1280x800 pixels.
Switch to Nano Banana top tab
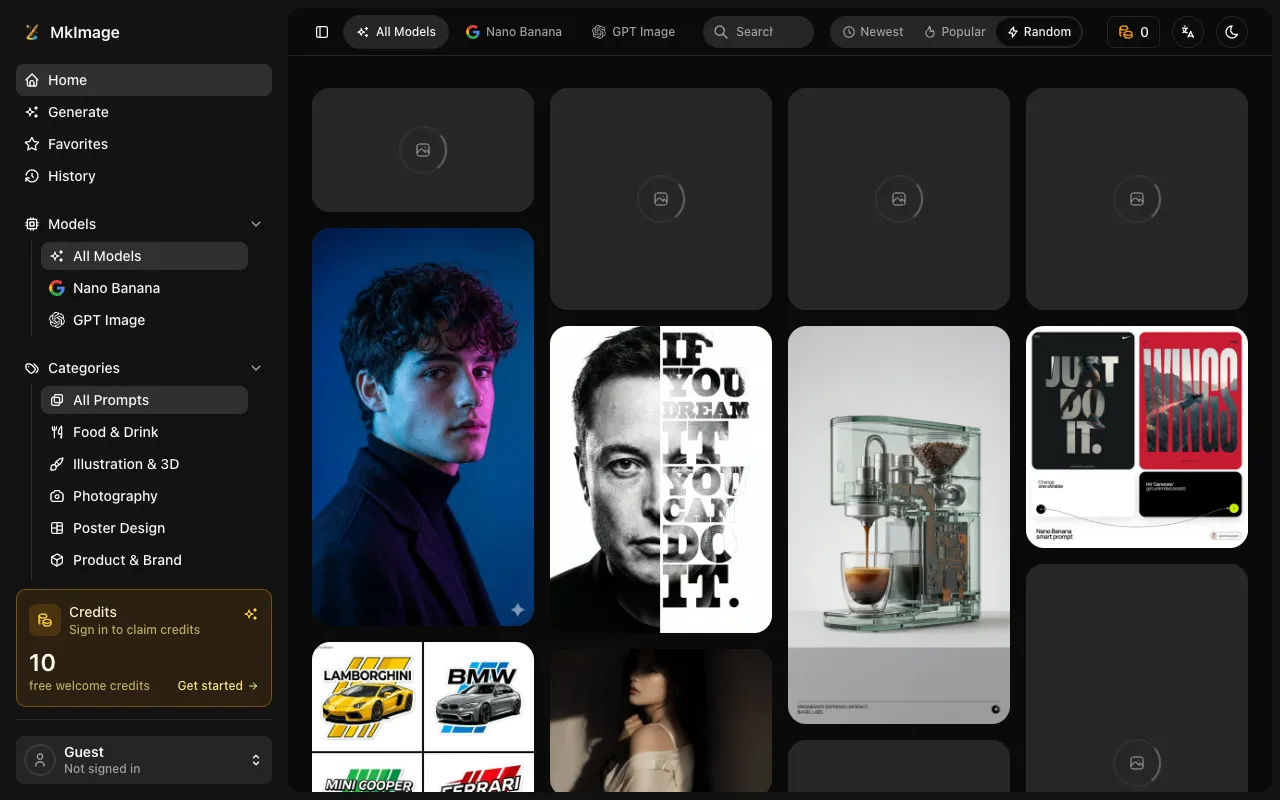[x=514, y=32]
